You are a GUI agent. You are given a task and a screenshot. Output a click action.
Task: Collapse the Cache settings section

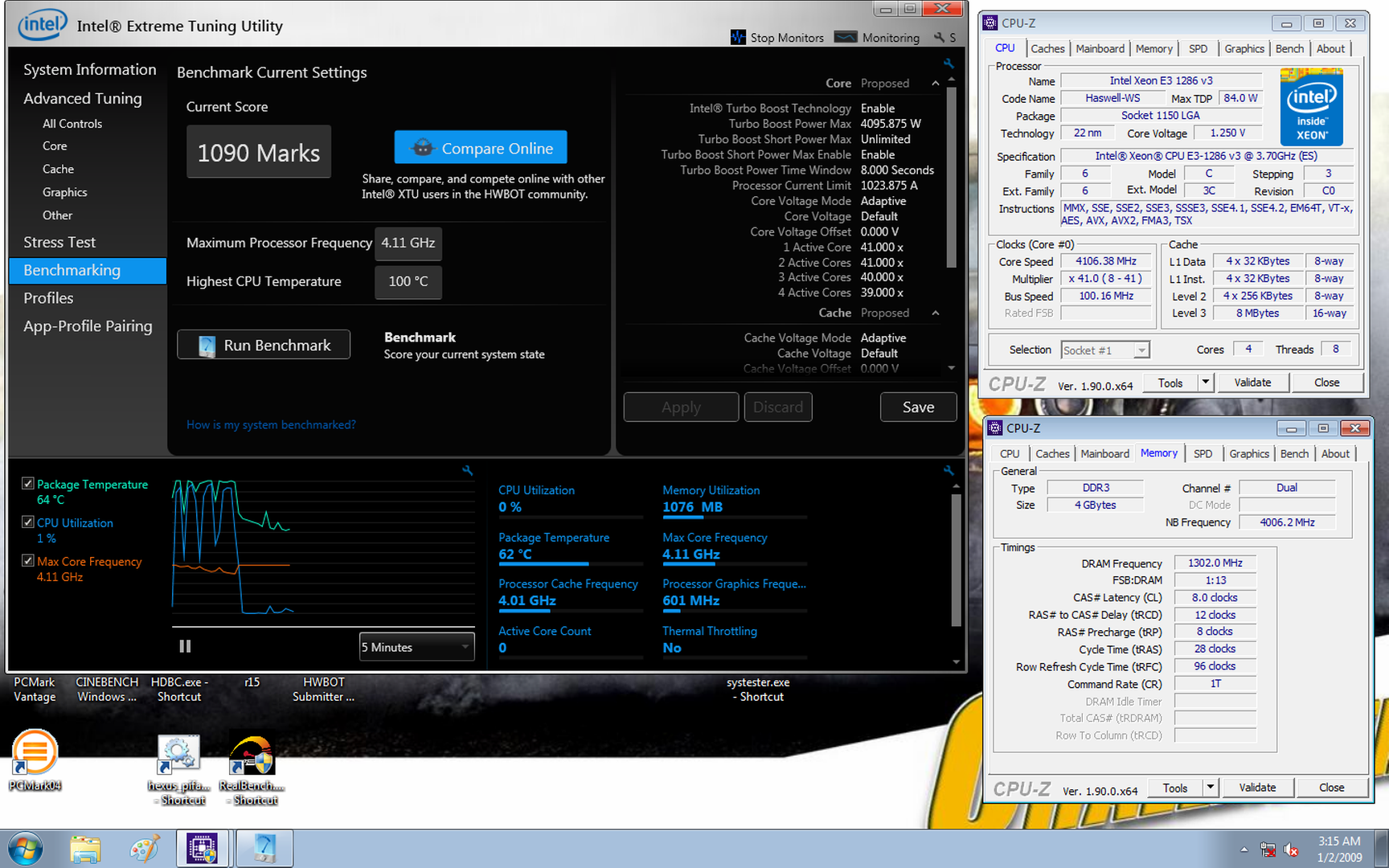(935, 313)
